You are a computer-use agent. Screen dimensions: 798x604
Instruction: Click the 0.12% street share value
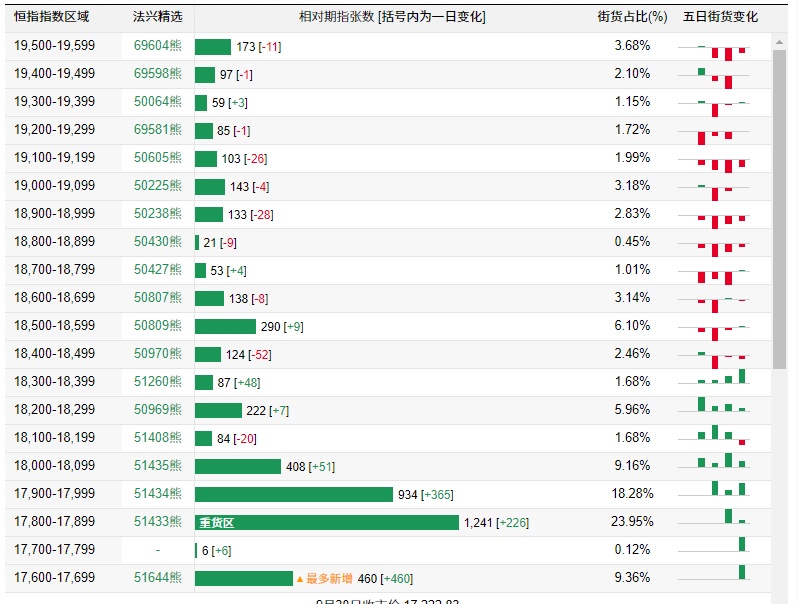coord(632,550)
